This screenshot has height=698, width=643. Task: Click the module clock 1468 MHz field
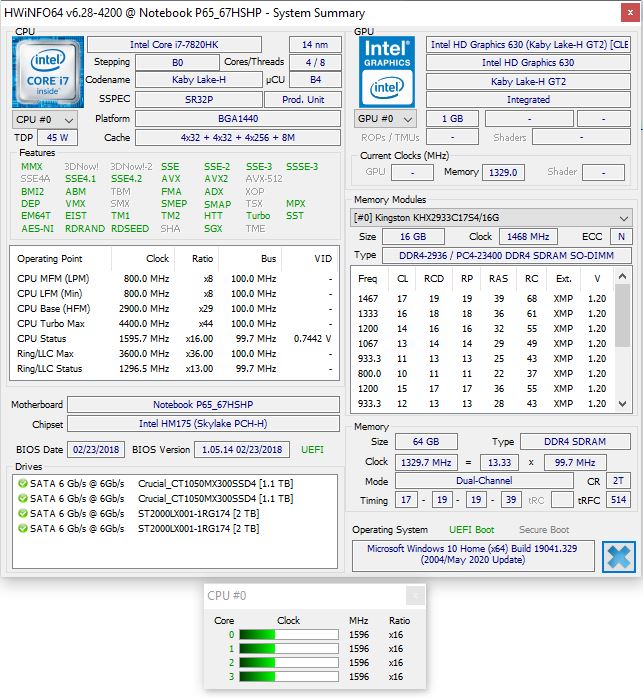tap(528, 237)
